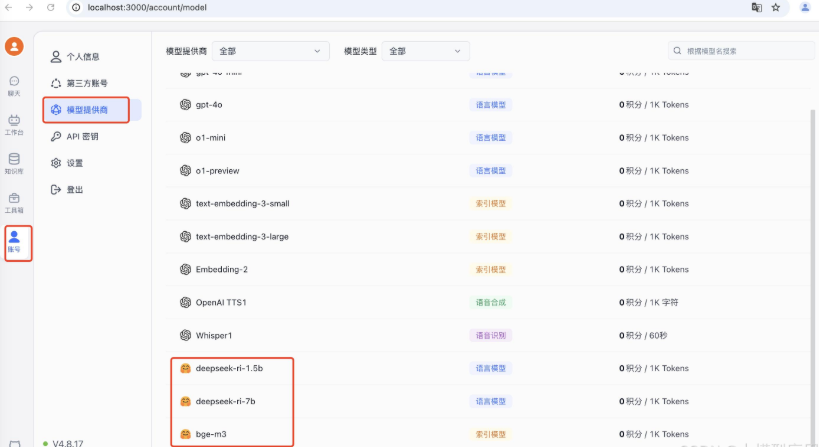The width and height of the screenshot is (819, 447).
Task: Click the browser address bar URL
Action: coord(147,7)
